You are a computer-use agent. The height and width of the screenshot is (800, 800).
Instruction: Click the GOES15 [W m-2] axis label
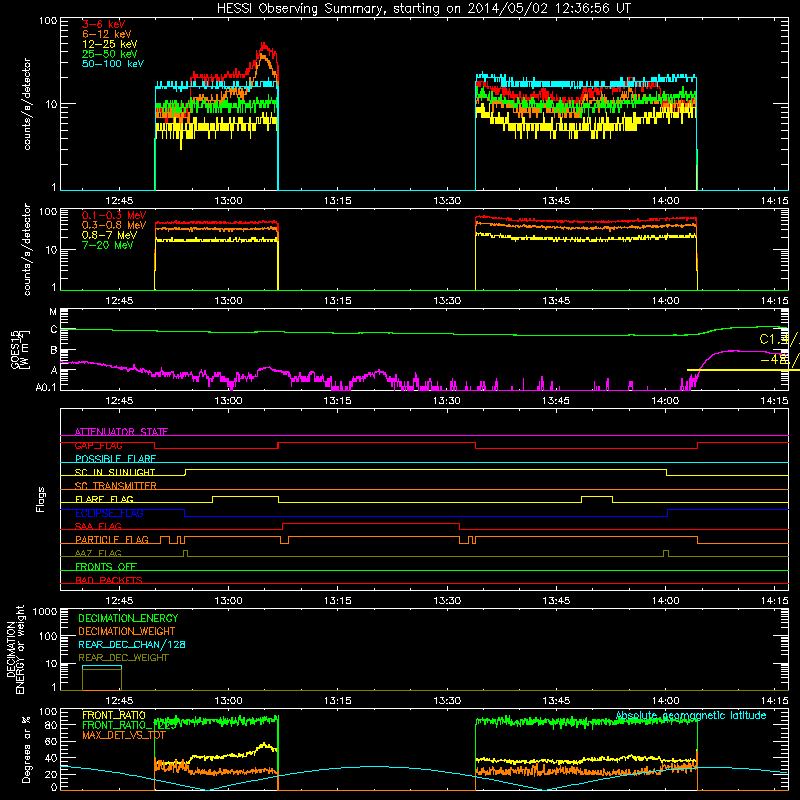[x=20, y=350]
